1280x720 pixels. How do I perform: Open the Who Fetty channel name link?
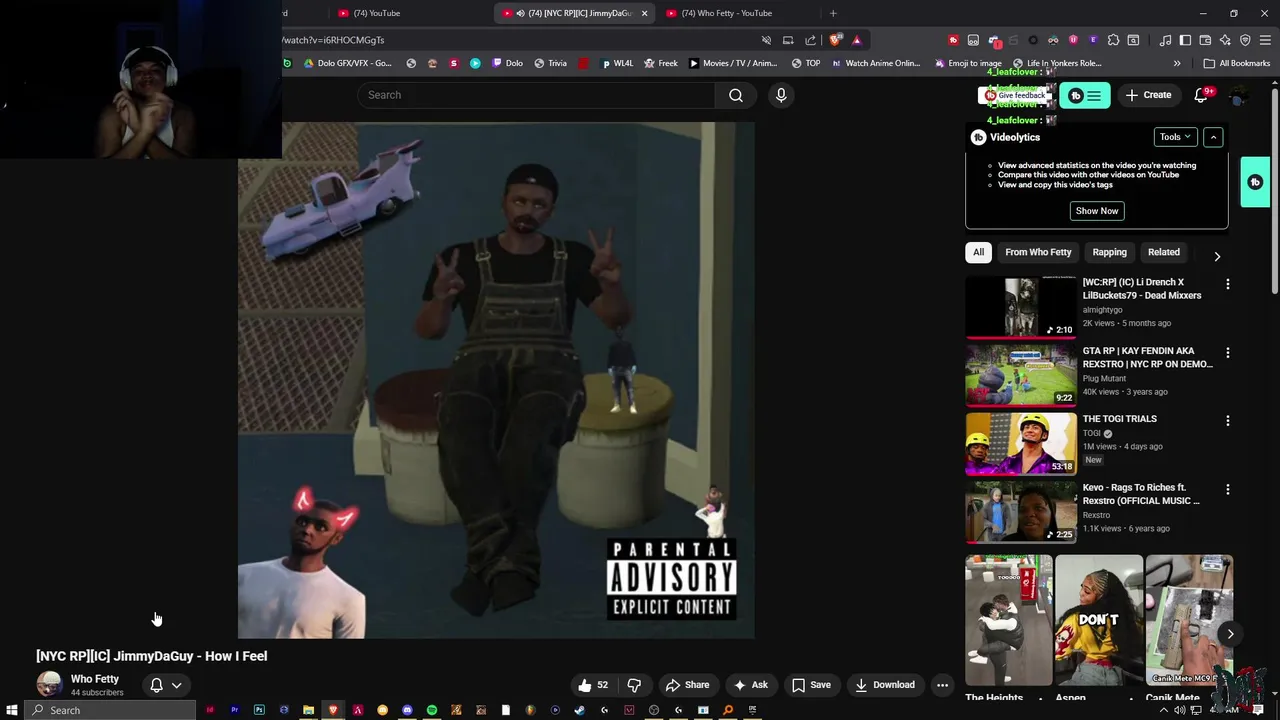95,679
